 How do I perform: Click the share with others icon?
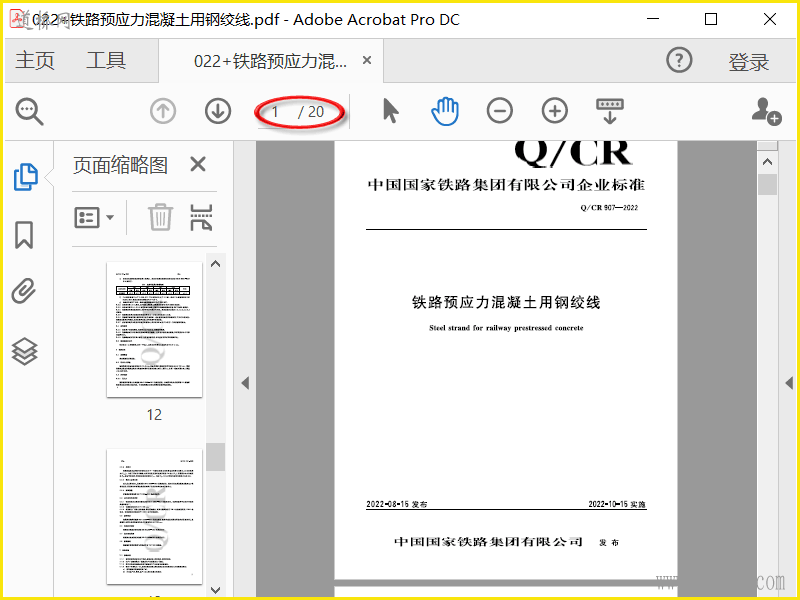coord(766,111)
